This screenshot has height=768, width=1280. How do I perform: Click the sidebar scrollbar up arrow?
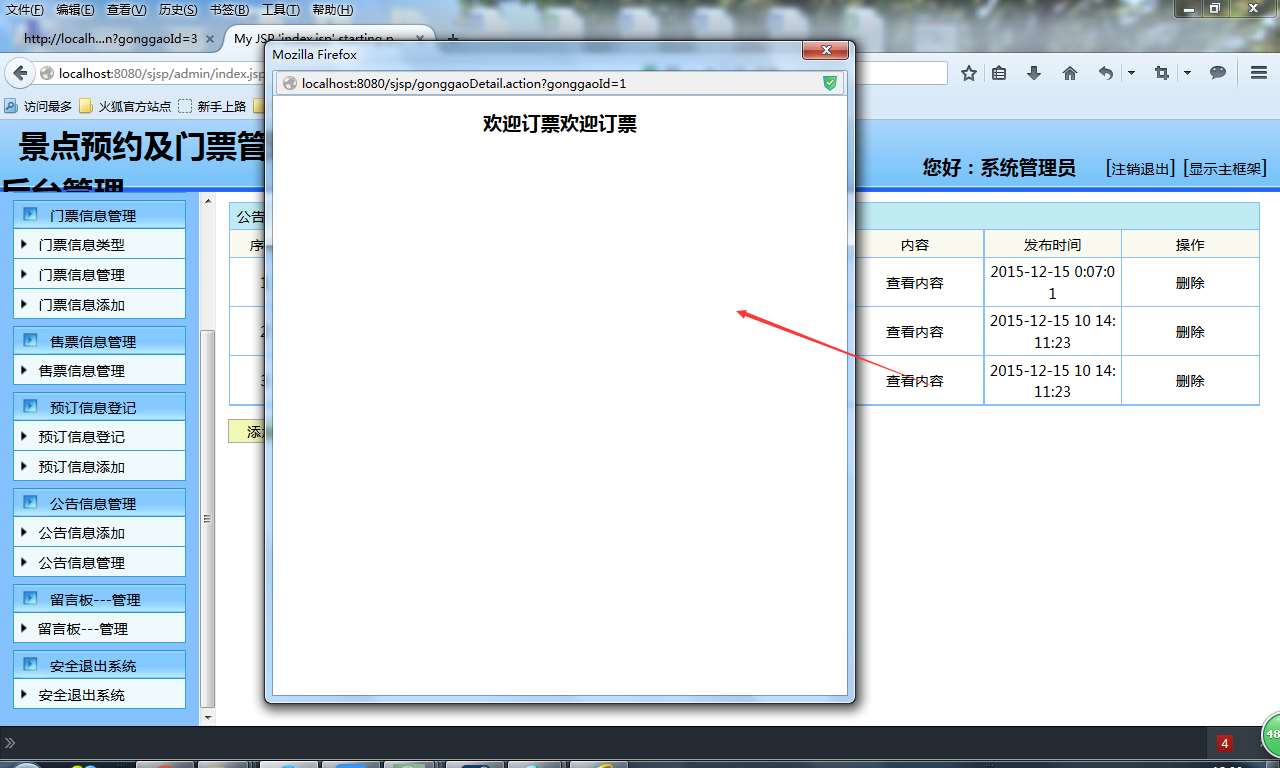(x=208, y=201)
